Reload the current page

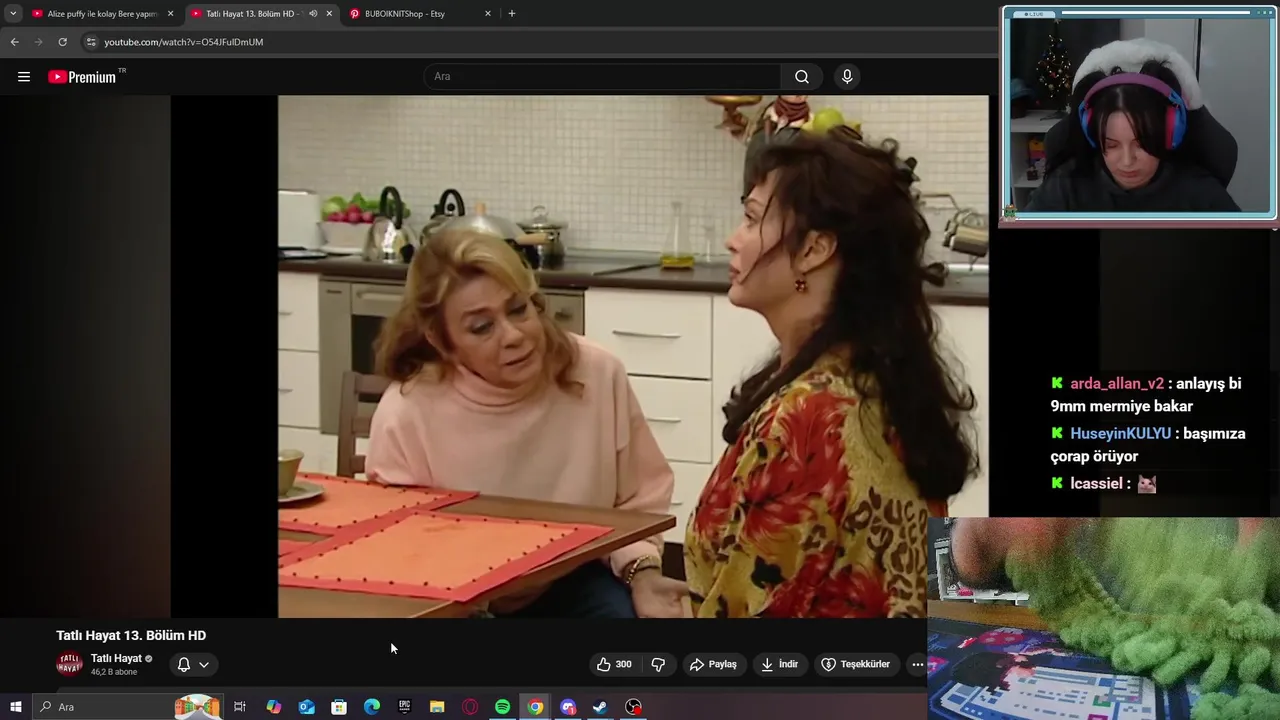[x=62, y=42]
